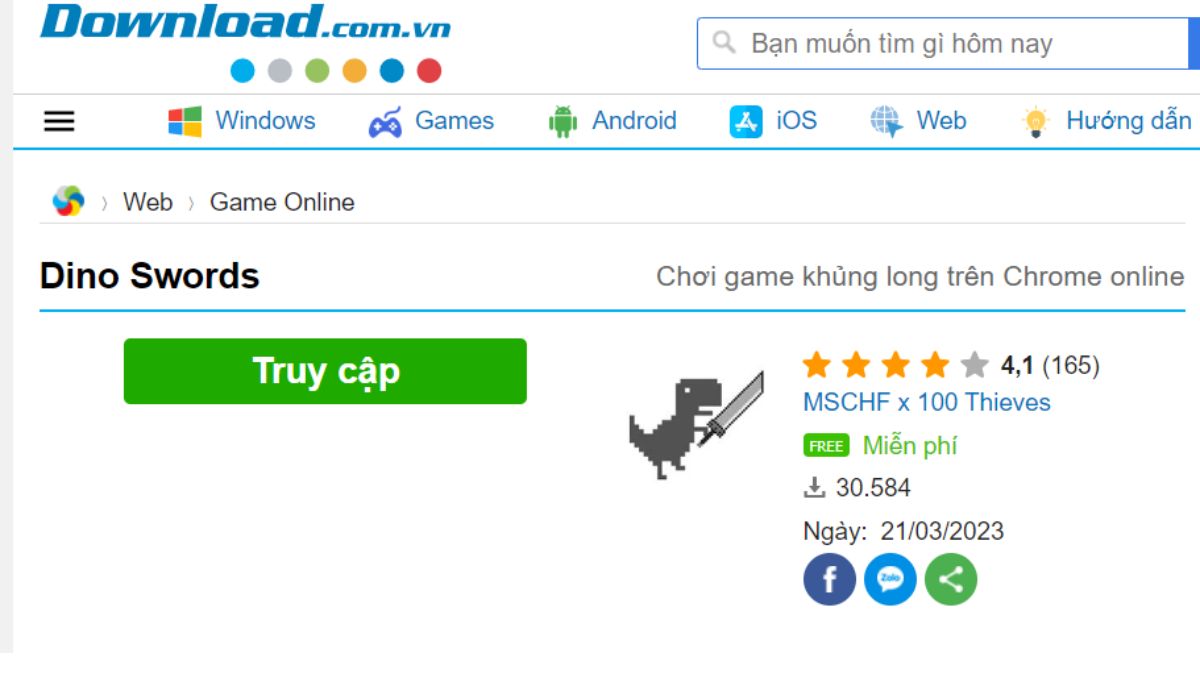Click the Windows logo icon
The height and width of the screenshot is (675, 1200).
click(185, 122)
